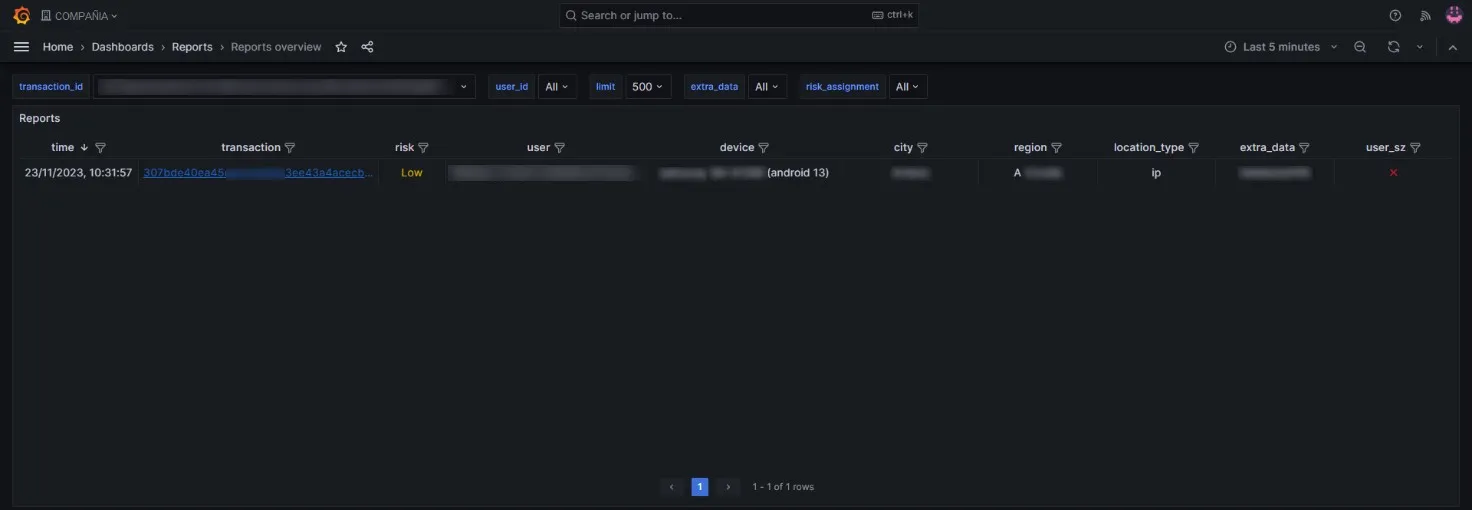Go to next table page
This screenshot has width=1472, height=510.
tap(728, 487)
